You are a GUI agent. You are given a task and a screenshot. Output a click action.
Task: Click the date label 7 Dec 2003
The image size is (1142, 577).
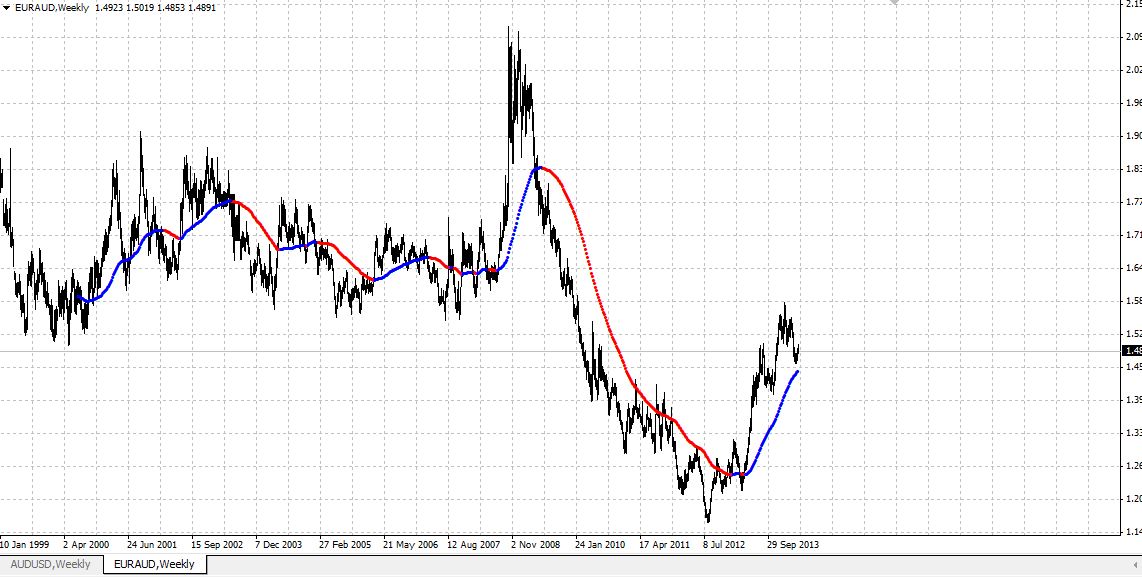(x=280, y=543)
